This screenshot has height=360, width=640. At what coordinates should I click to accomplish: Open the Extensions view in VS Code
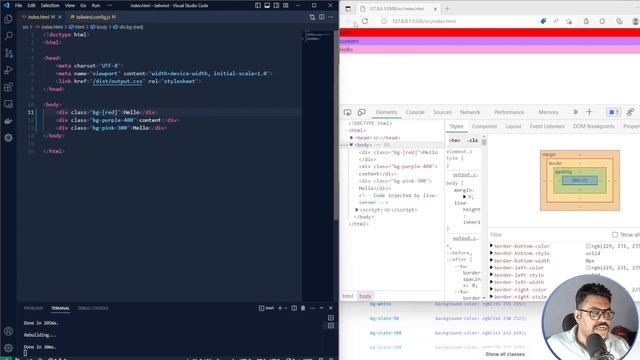(x=8, y=87)
